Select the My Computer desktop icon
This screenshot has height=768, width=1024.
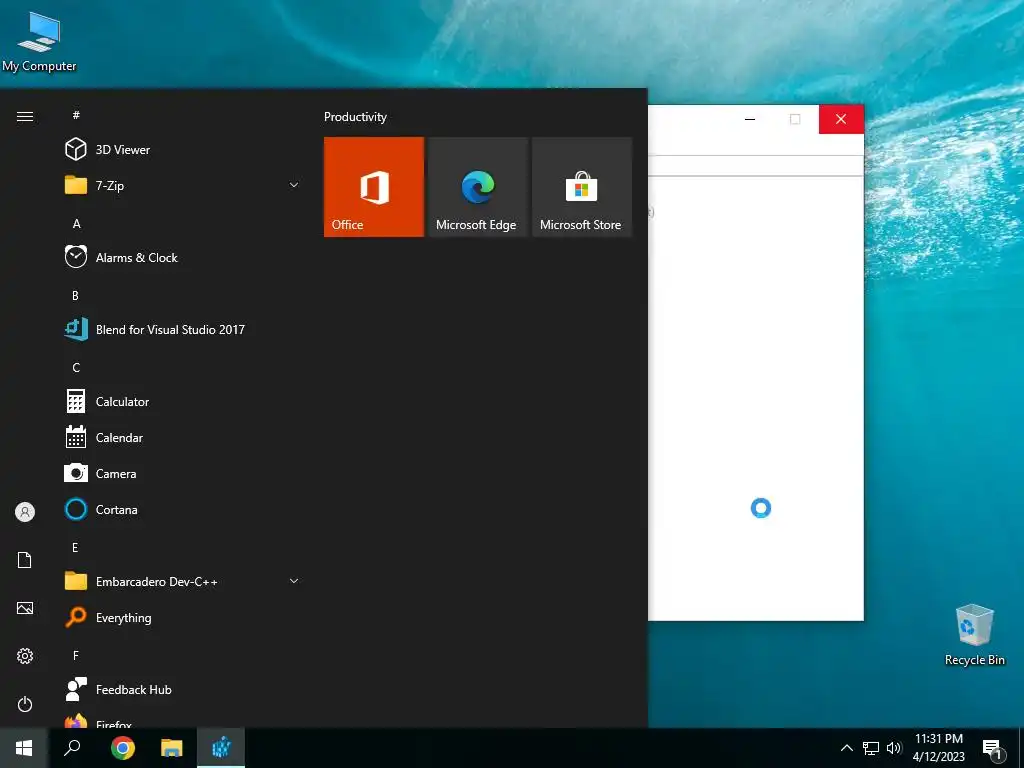(x=39, y=41)
